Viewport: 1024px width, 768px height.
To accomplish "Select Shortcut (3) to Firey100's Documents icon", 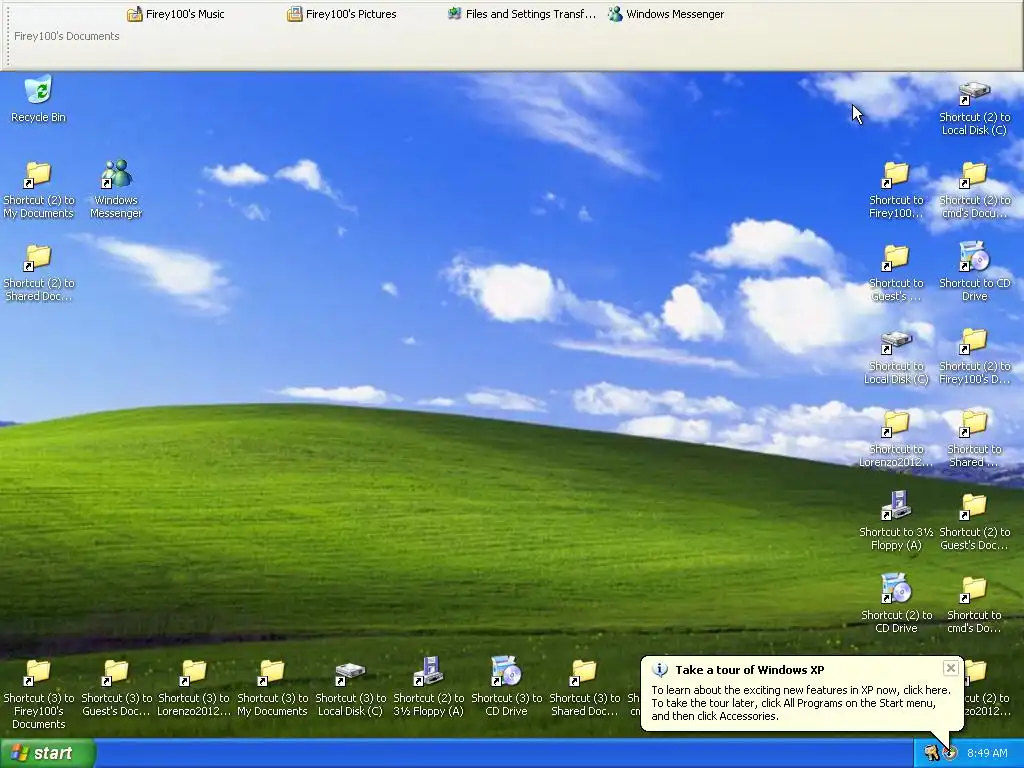I will (39, 693).
